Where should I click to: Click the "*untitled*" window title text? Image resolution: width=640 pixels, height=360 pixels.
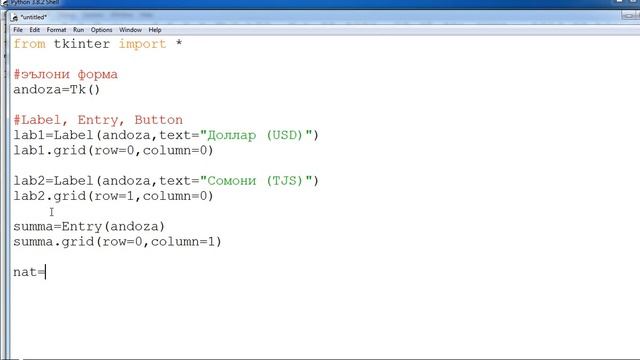34,17
